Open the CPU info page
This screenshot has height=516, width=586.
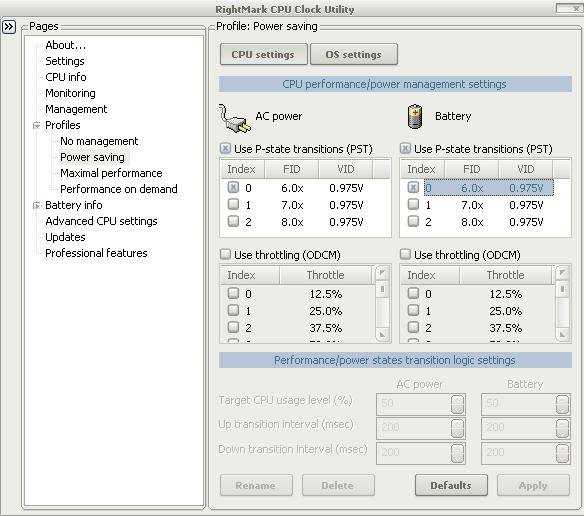coord(66,77)
